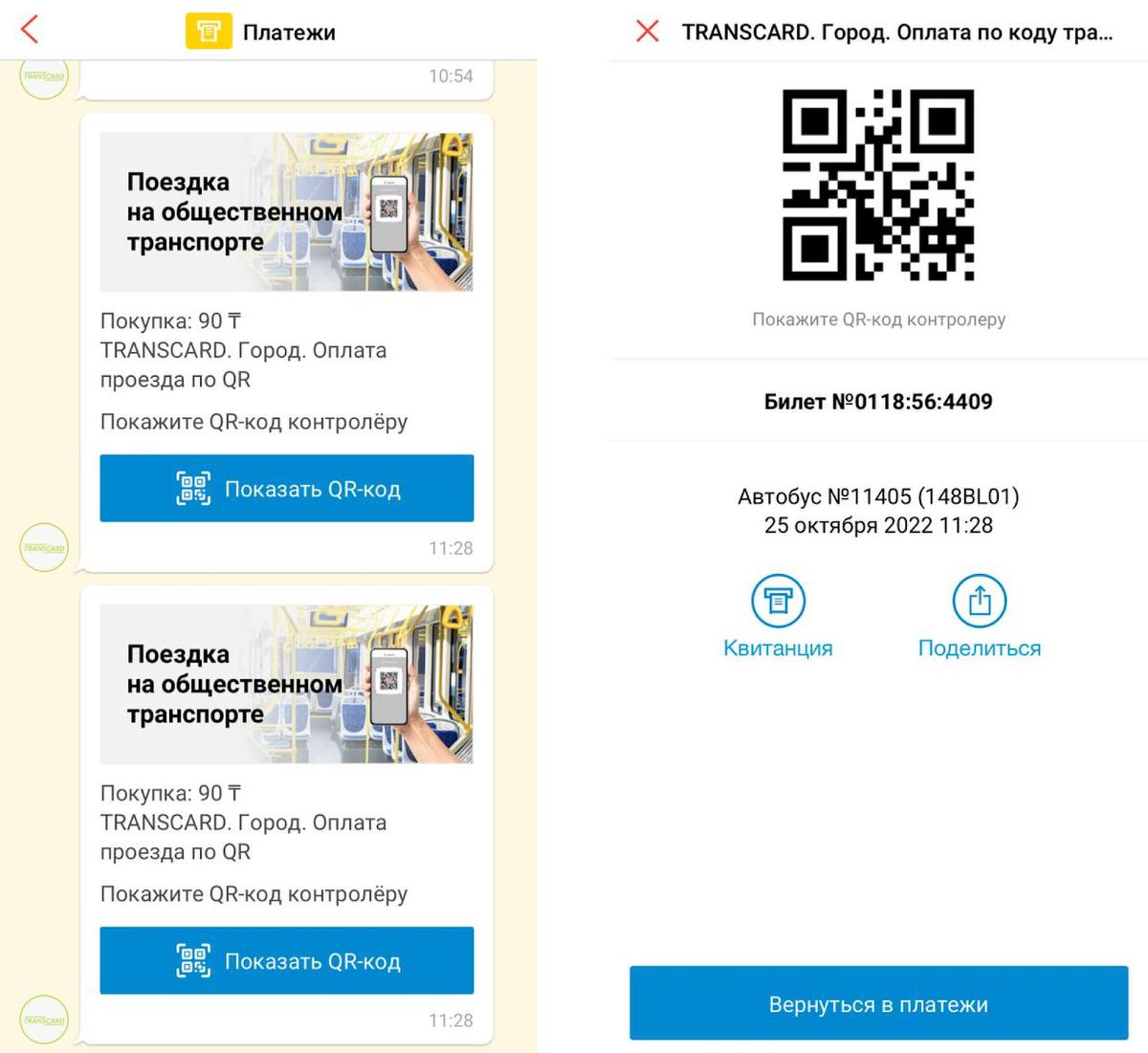Viewport: 1148px width, 1053px height.
Task: Click the Поделиться text link
Action: click(x=980, y=647)
